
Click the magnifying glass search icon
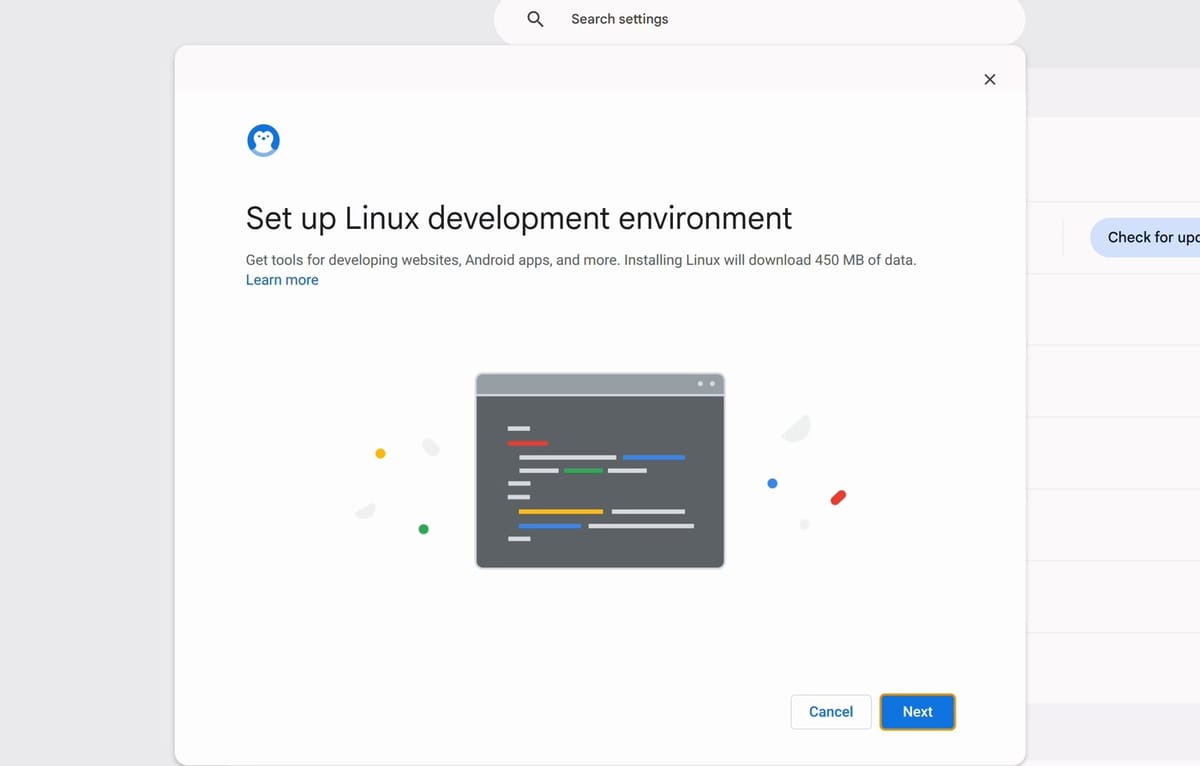pyautogui.click(x=535, y=19)
